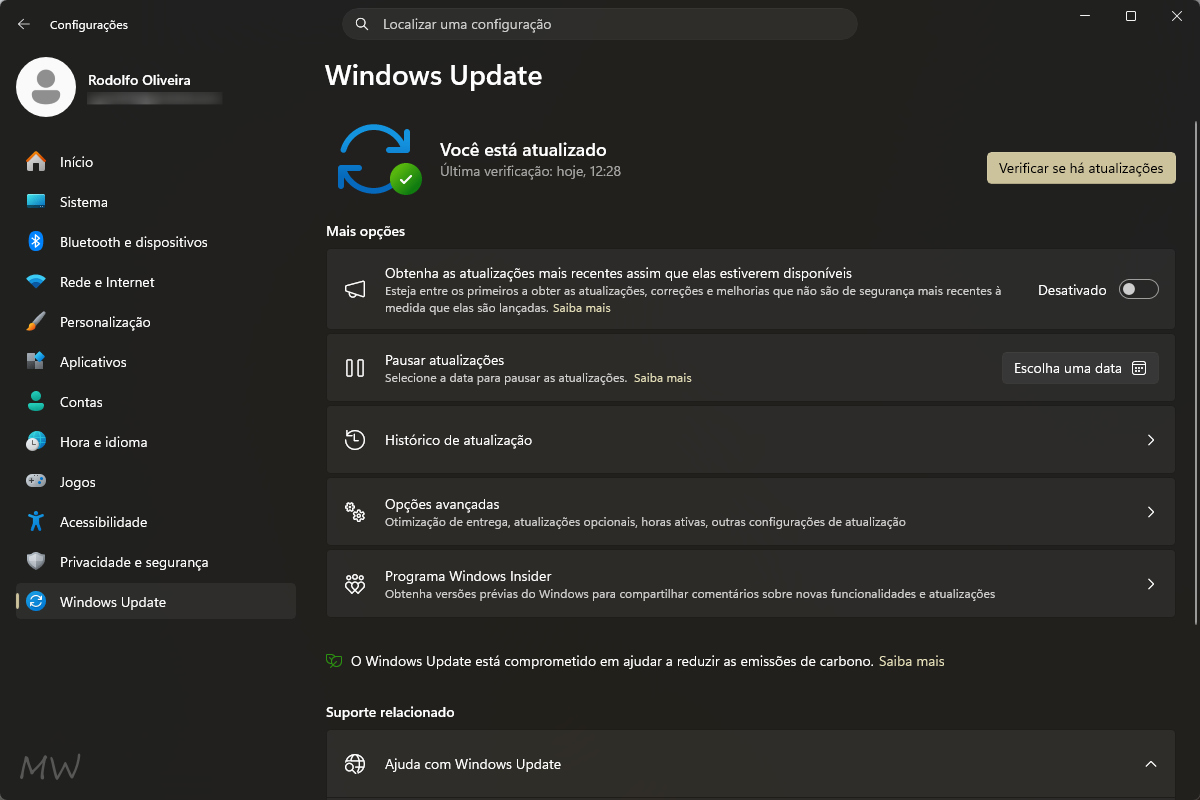Click the large update sync status icon
Viewport: 1200px width, 800px height.
pyautogui.click(x=379, y=159)
